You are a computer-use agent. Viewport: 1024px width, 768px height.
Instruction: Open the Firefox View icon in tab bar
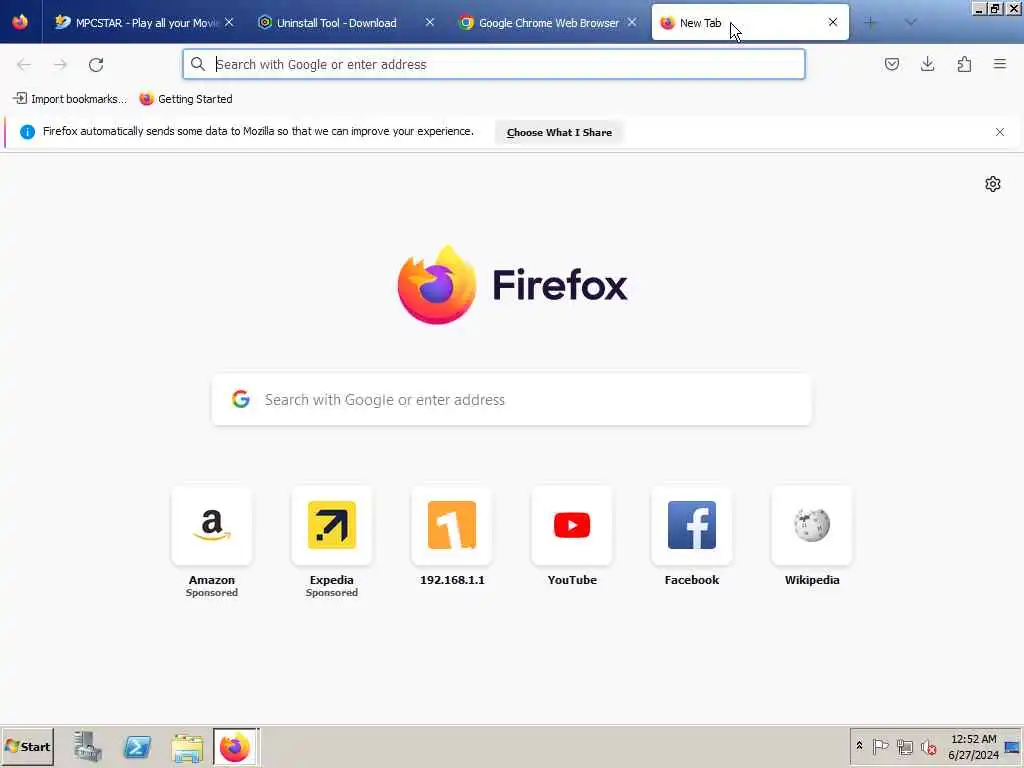[x=20, y=22]
